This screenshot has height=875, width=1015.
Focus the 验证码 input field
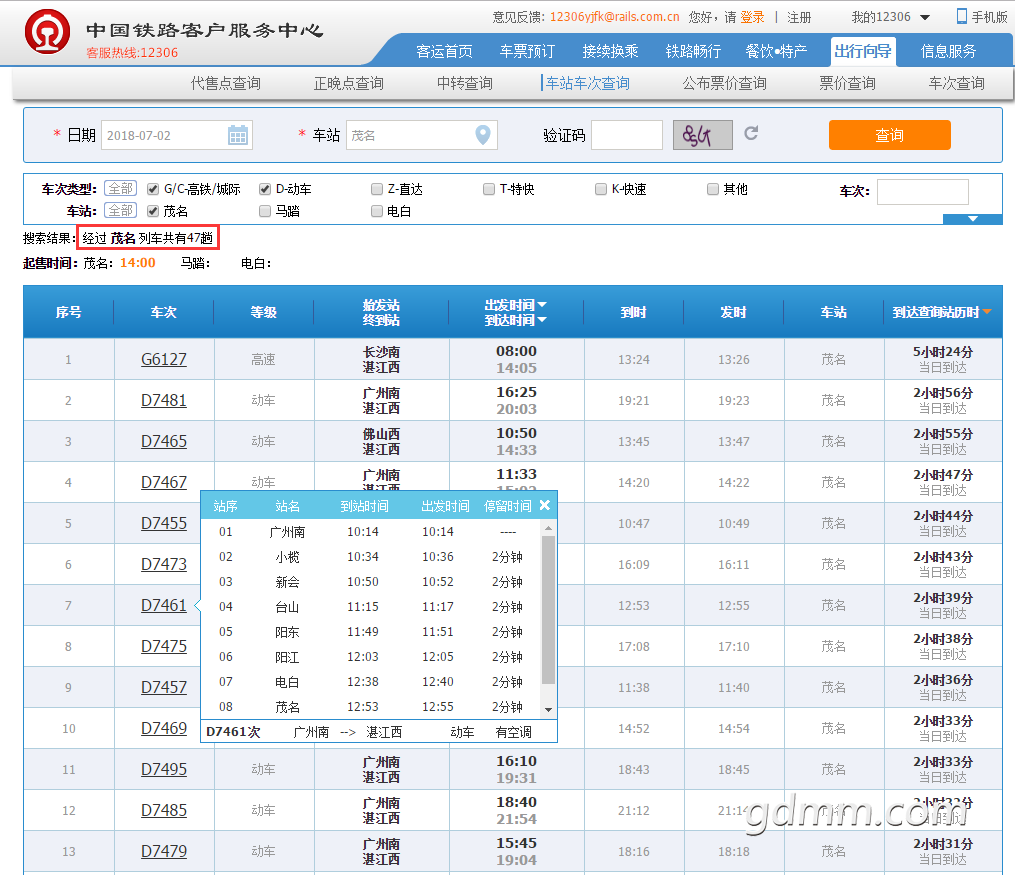[x=627, y=135]
